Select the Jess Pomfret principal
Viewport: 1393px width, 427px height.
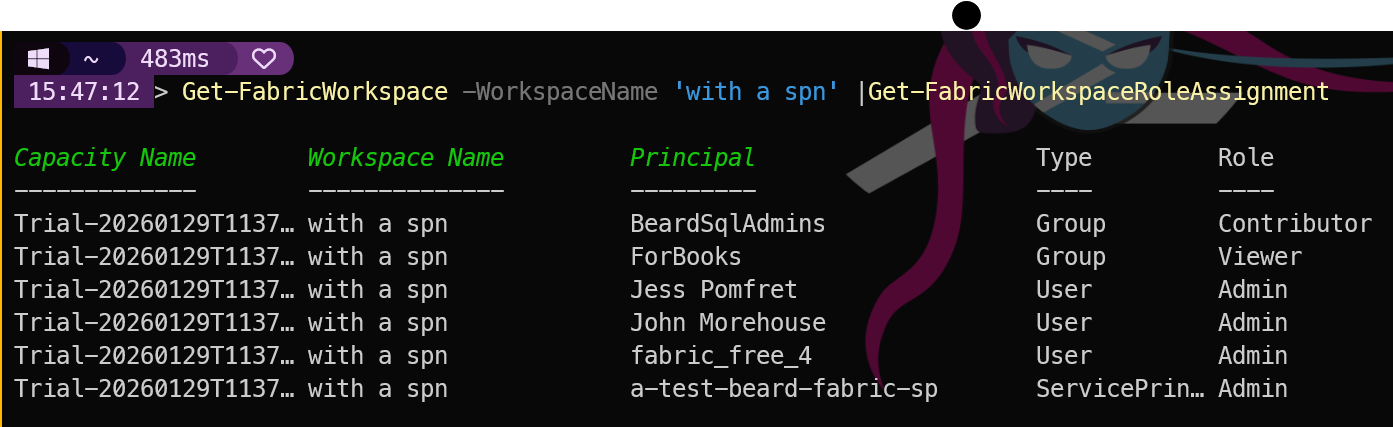click(x=714, y=290)
